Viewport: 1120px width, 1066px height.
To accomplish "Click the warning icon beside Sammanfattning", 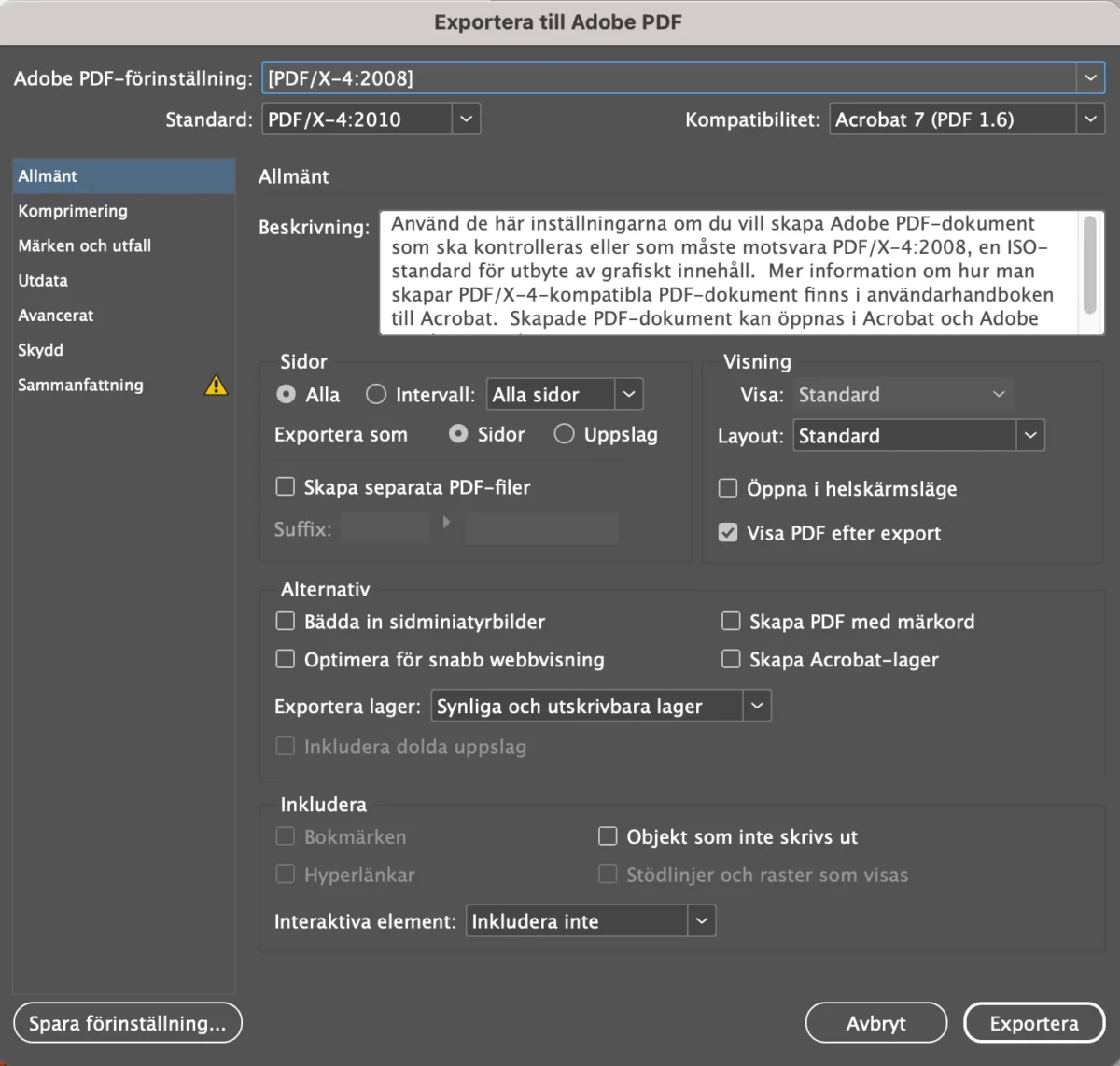I will 216,385.
